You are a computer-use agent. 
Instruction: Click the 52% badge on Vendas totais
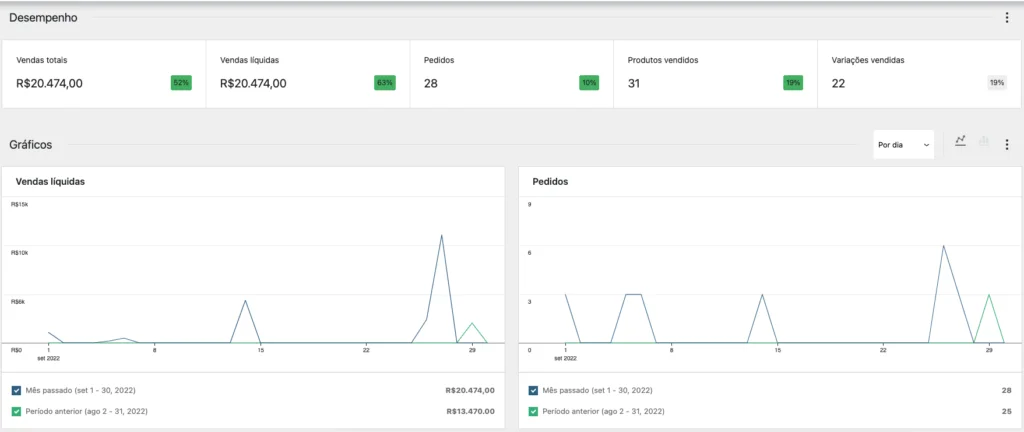pyautogui.click(x=181, y=83)
